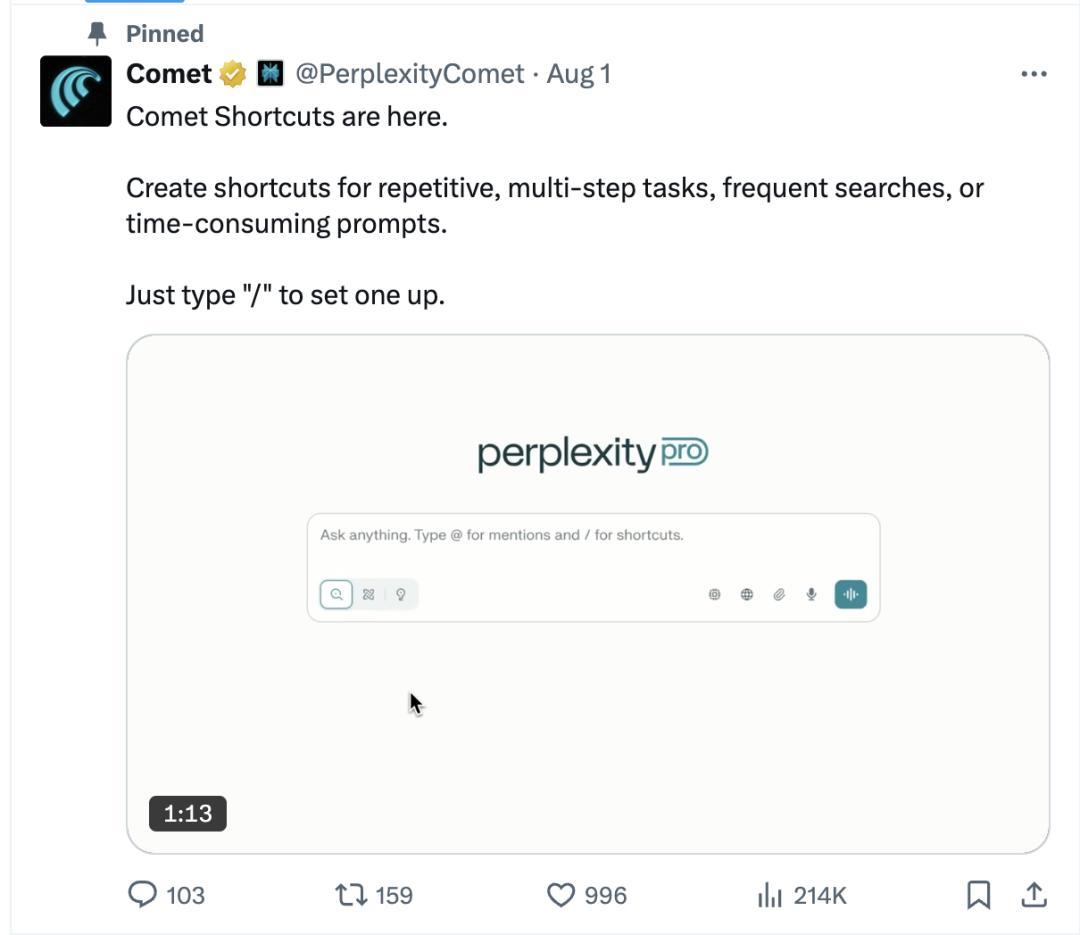Open the Aug 1 post timestamp
Screen dimensions: 1080x935
click(x=579, y=74)
